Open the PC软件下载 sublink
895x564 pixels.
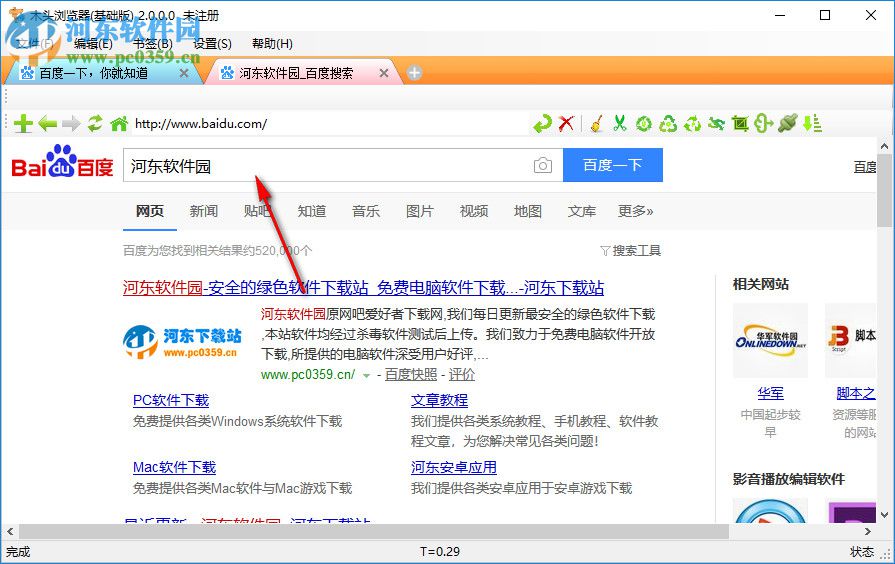tap(171, 400)
